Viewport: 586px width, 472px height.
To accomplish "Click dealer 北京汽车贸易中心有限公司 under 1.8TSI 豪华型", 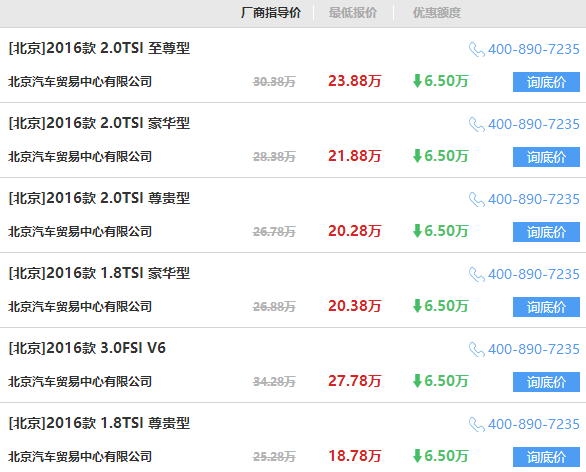I will (80, 307).
